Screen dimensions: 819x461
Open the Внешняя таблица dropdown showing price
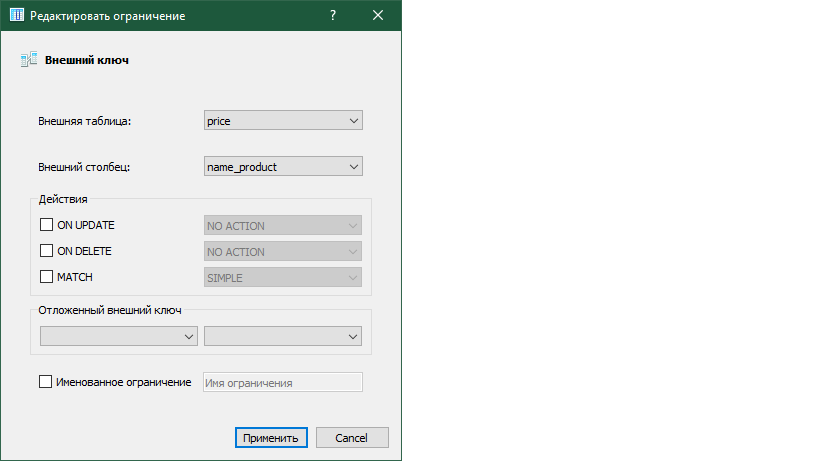pyautogui.click(x=283, y=121)
